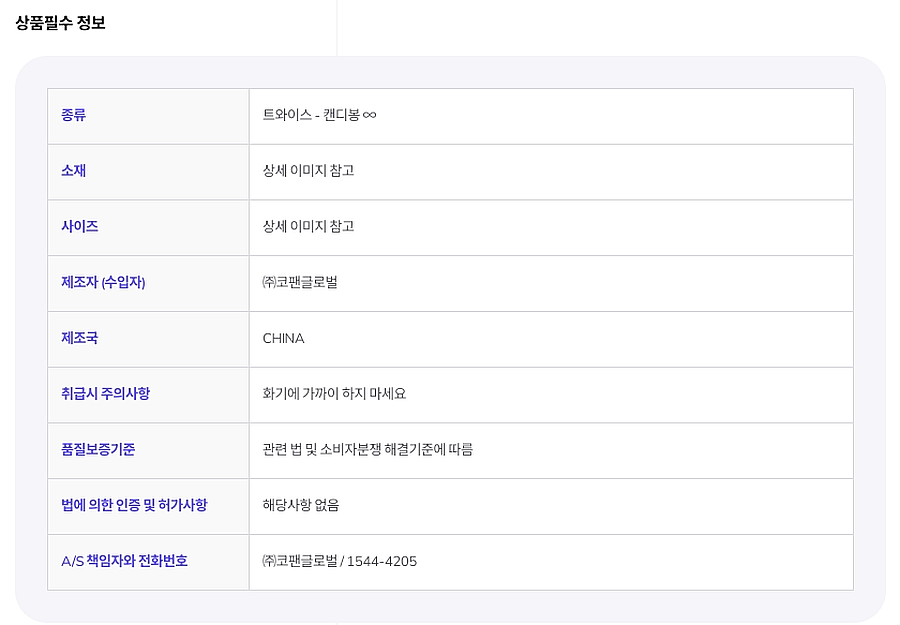Click 상세 이미지 참고 in 사이즈 row
900x625 pixels.
308,227
